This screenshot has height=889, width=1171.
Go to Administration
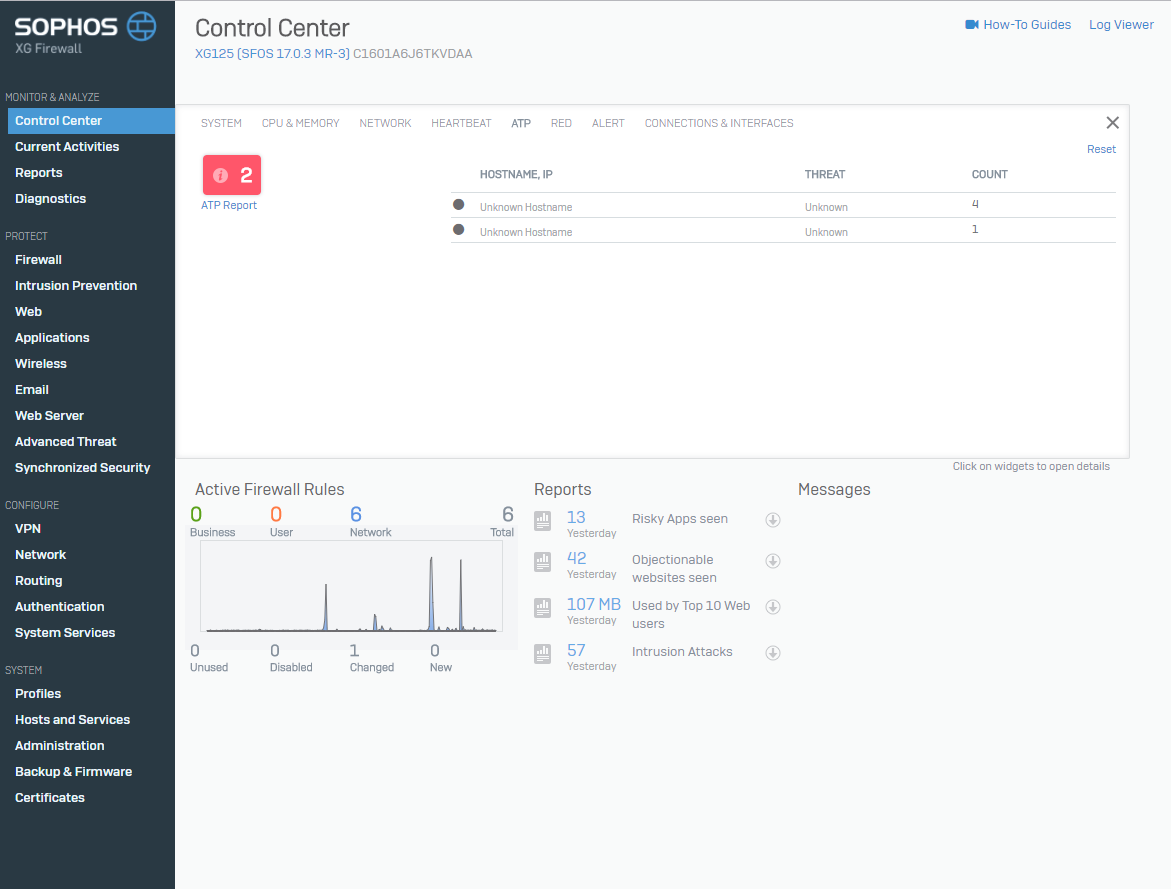click(60, 746)
